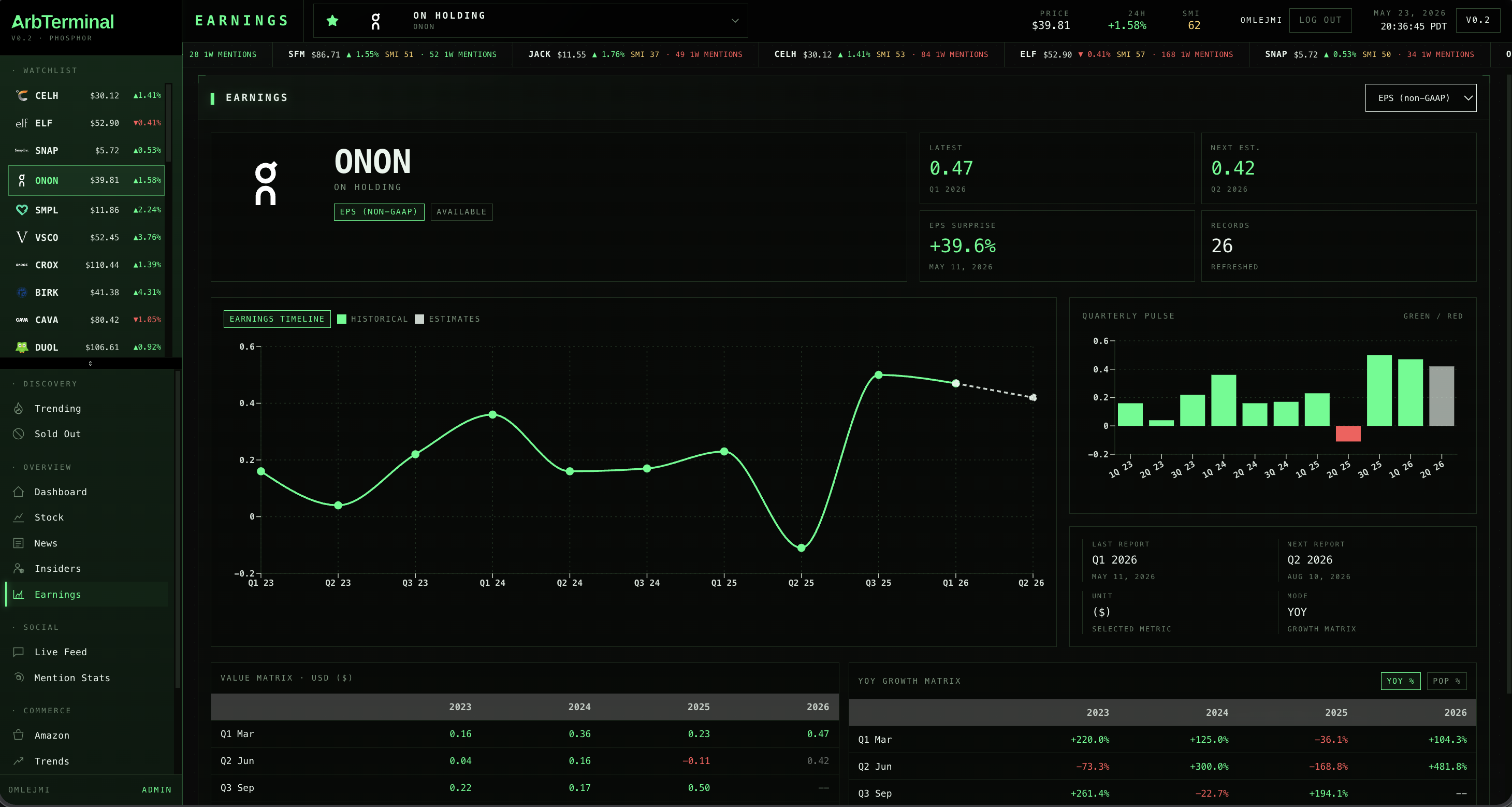Select ONON row in watchlist
Viewport: 1512px width, 807px height.
pyautogui.click(x=86, y=180)
